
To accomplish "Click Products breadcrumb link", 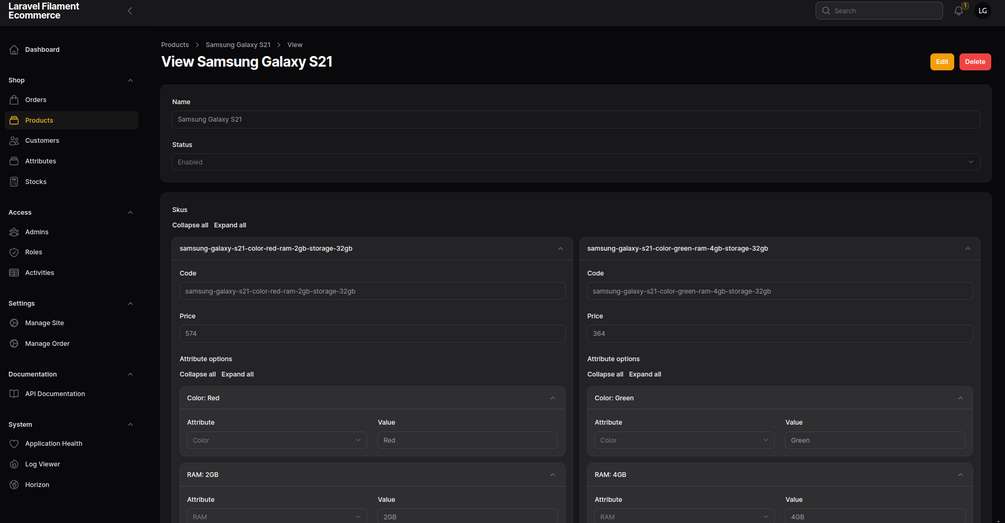I will [175, 45].
